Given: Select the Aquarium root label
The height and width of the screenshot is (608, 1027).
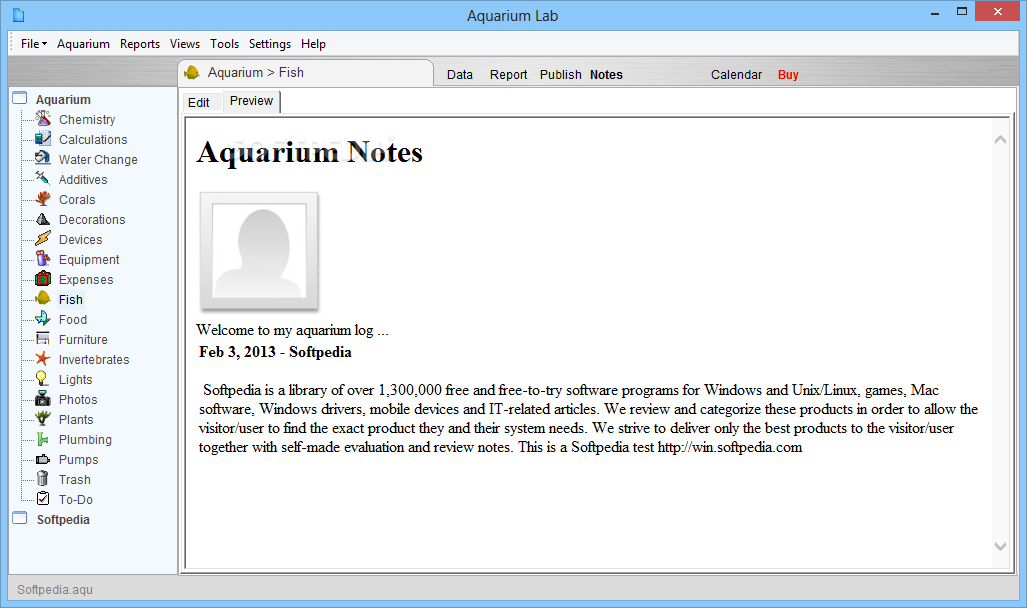Looking at the screenshot, I should (63, 100).
